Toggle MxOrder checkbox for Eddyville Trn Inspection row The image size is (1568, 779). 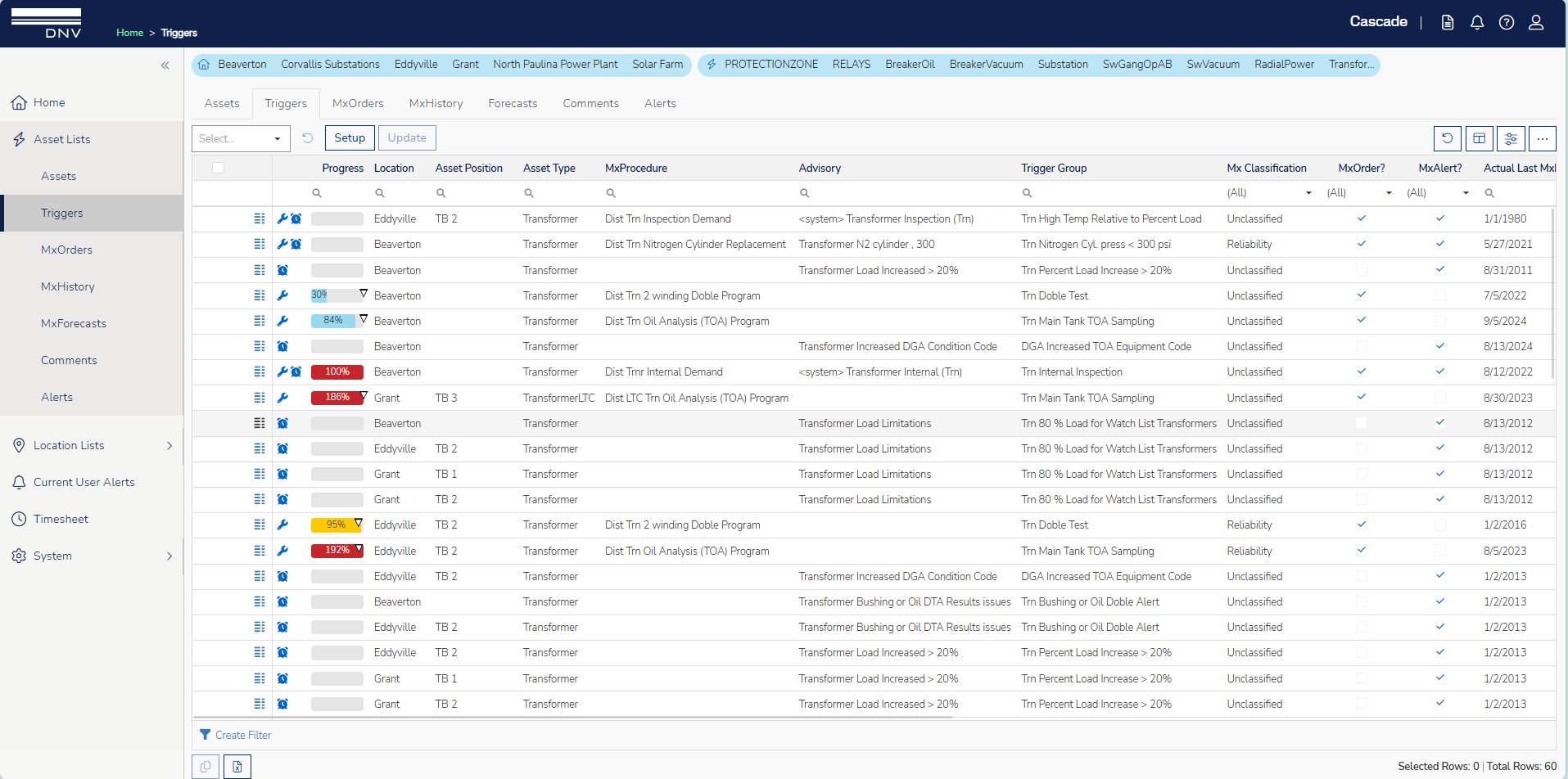pos(1361,218)
